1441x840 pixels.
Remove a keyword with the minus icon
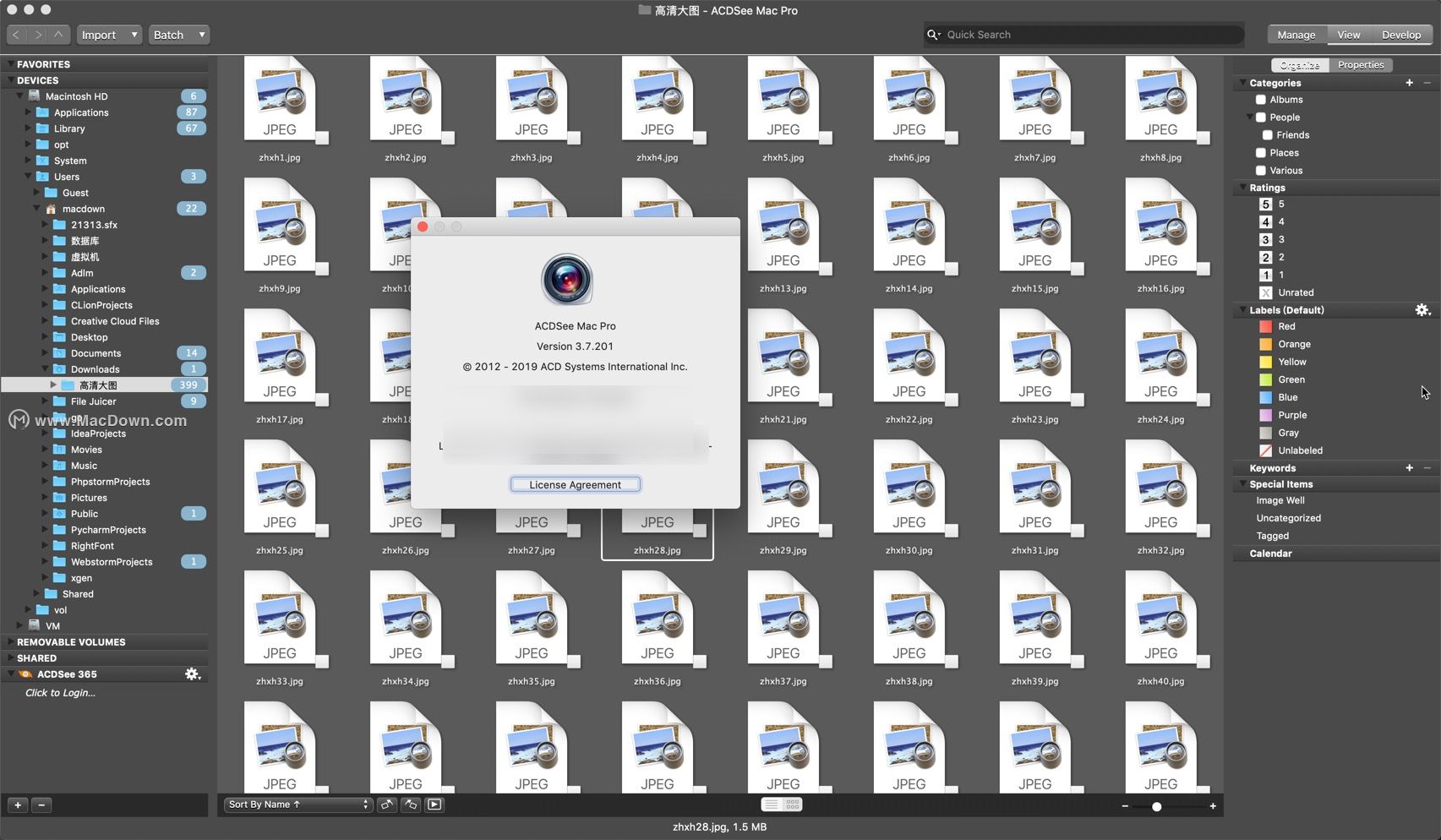pyautogui.click(x=1427, y=467)
